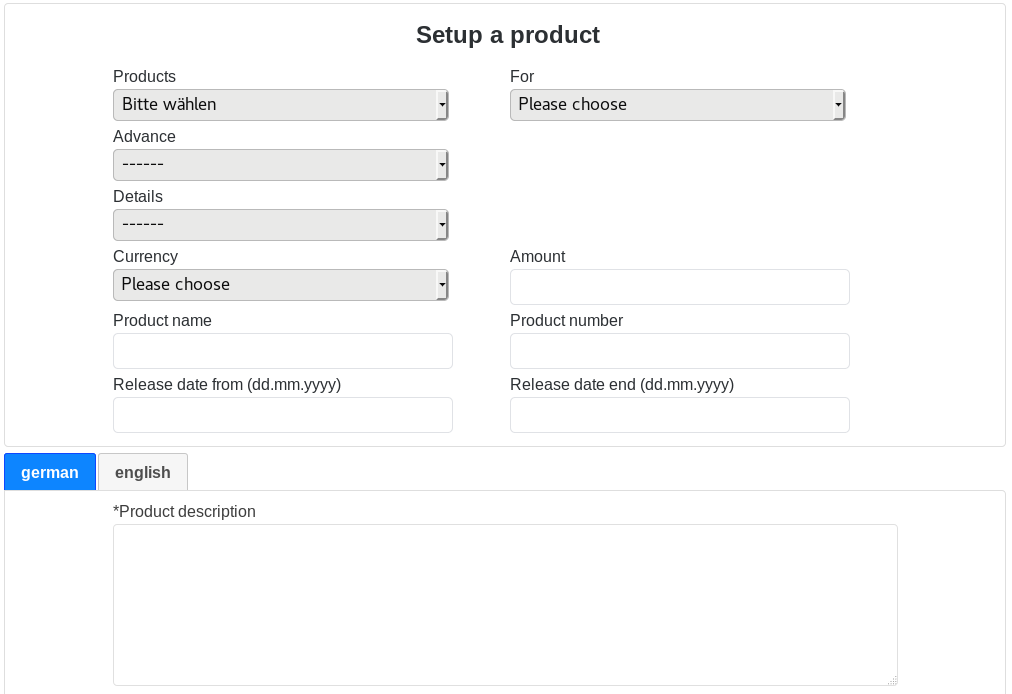Select the Release date end field

679,415
